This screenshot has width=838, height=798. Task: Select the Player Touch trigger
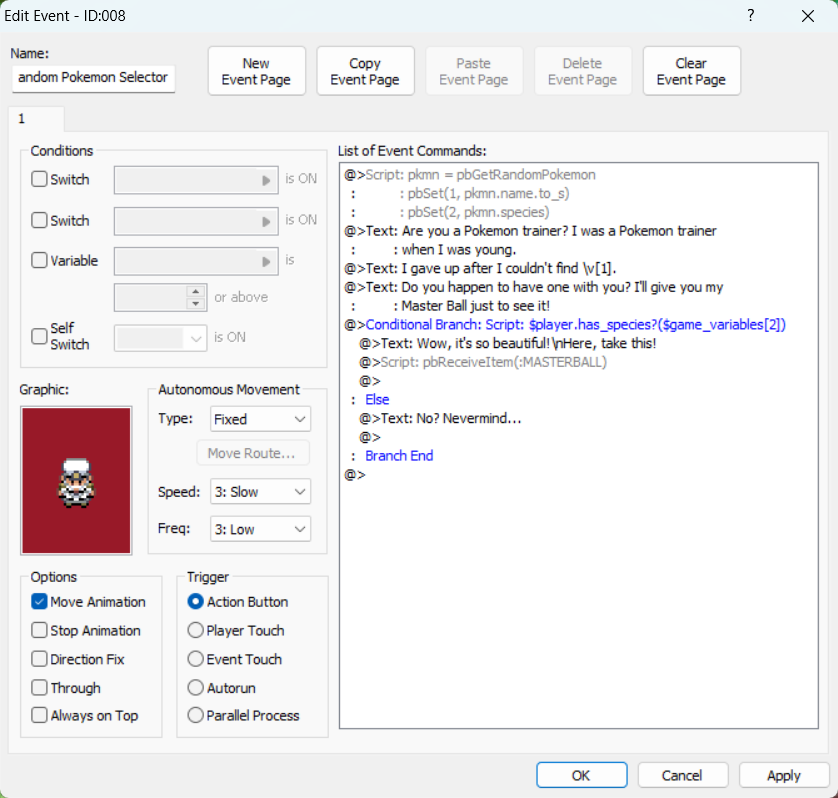coord(196,631)
